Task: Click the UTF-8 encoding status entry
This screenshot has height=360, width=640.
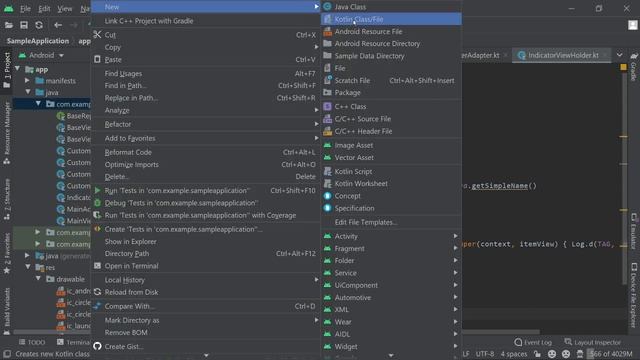Action: [484, 354]
